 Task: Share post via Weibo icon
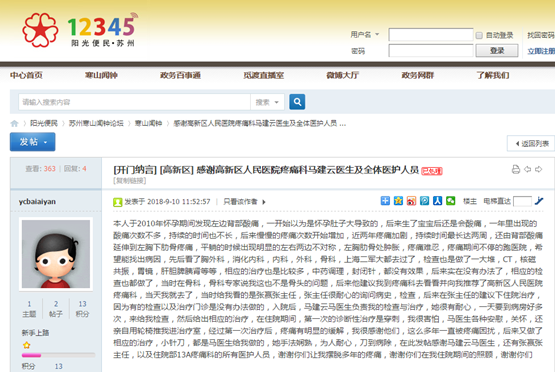(411, 201)
